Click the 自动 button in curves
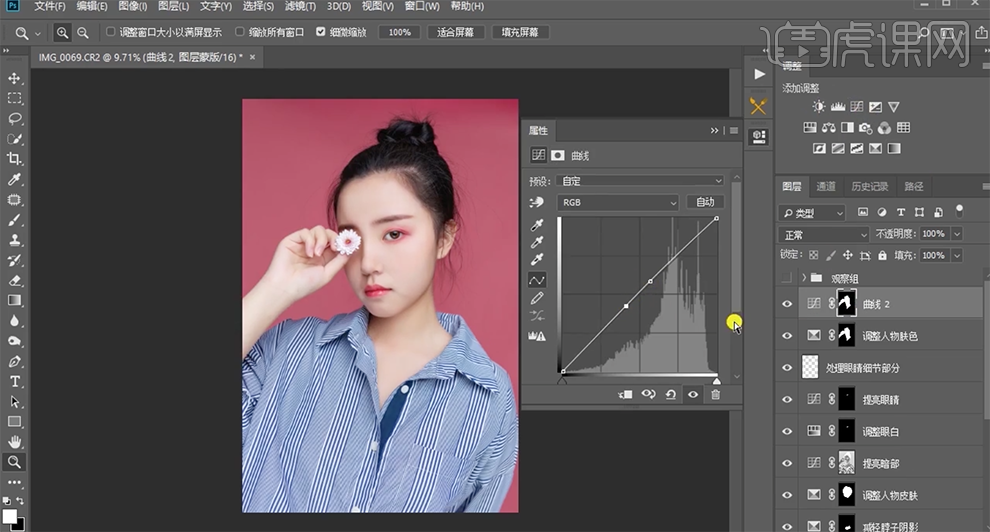990x532 pixels. (x=705, y=202)
